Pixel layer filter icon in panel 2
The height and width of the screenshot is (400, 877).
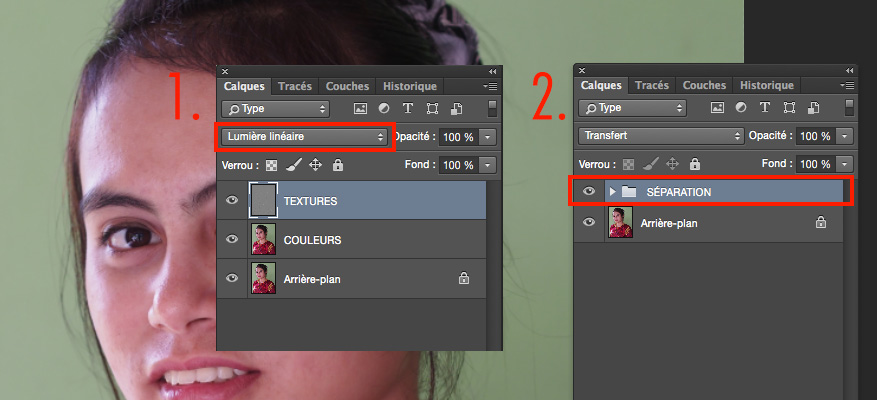click(717, 107)
